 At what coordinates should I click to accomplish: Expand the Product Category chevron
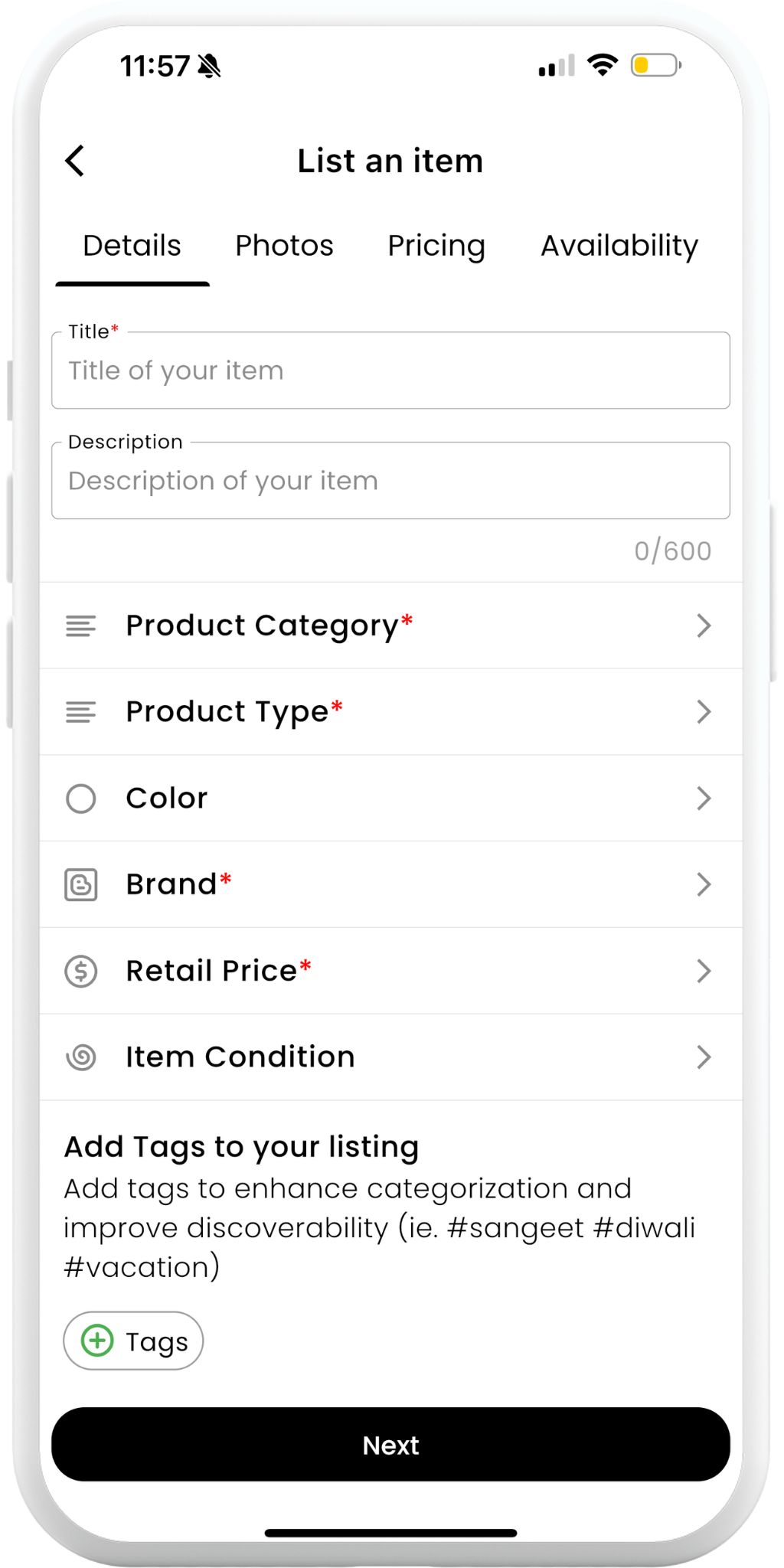[704, 626]
